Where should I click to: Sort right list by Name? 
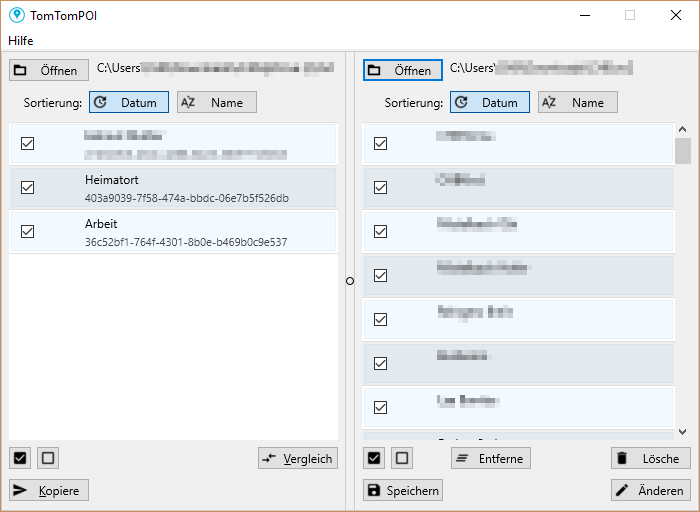(x=578, y=102)
